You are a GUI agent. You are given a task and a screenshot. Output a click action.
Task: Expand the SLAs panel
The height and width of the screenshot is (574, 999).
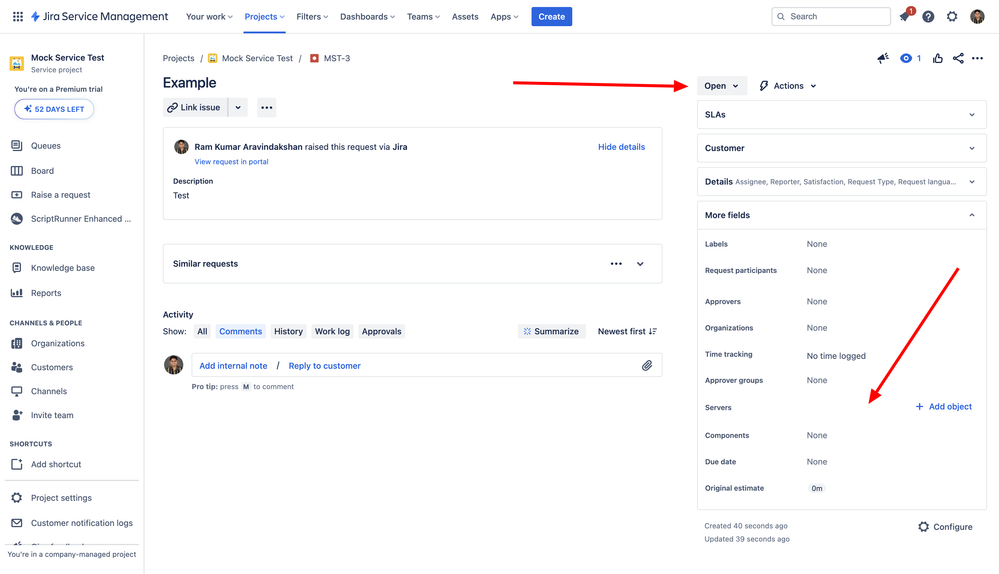pos(842,115)
